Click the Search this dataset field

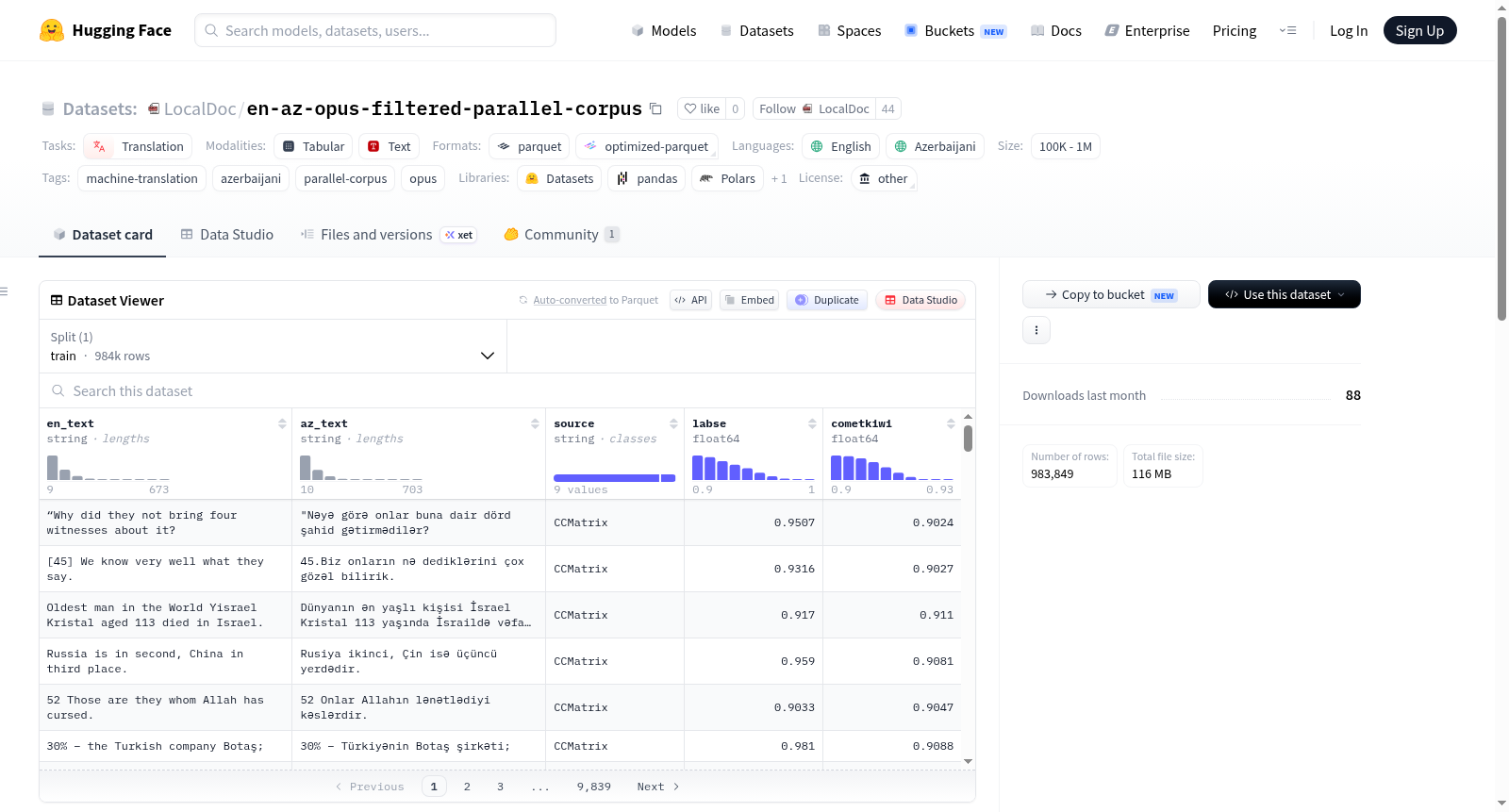click(507, 390)
